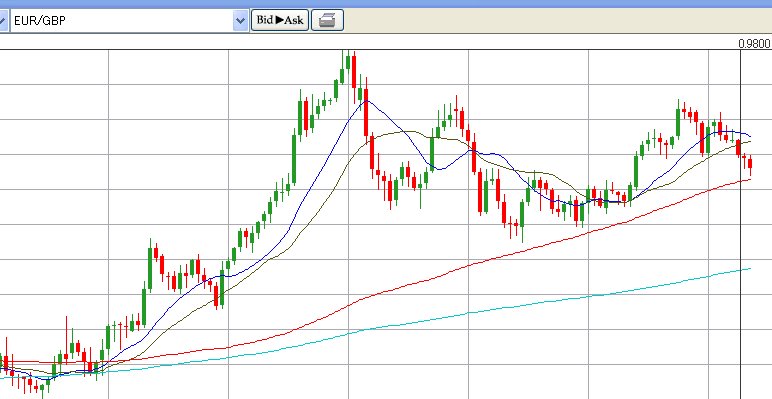Click the vertical cursor line near the chart's right edge
Image resolution: width=772 pixels, height=399 pixels.
click(x=740, y=222)
